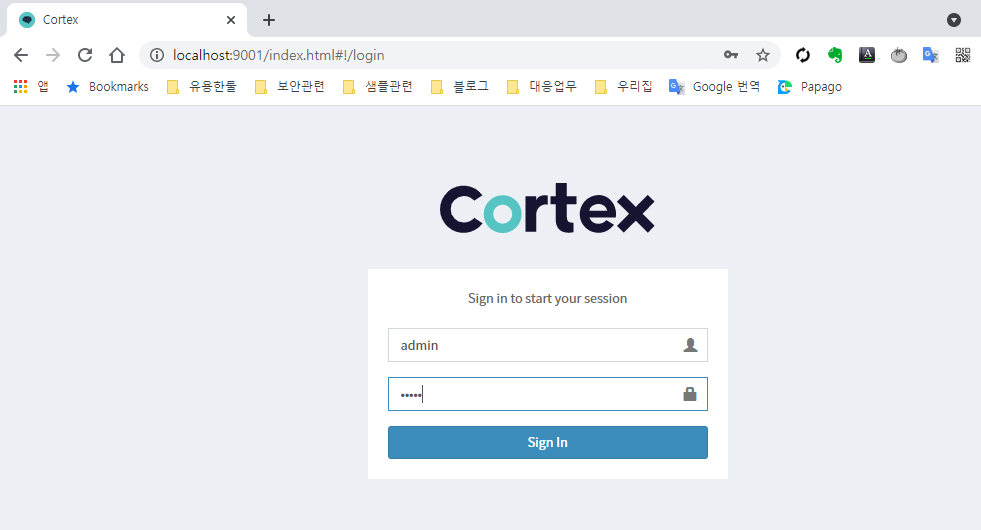981x530 pixels.
Task: Click the browser back arrow
Action: (x=21, y=55)
